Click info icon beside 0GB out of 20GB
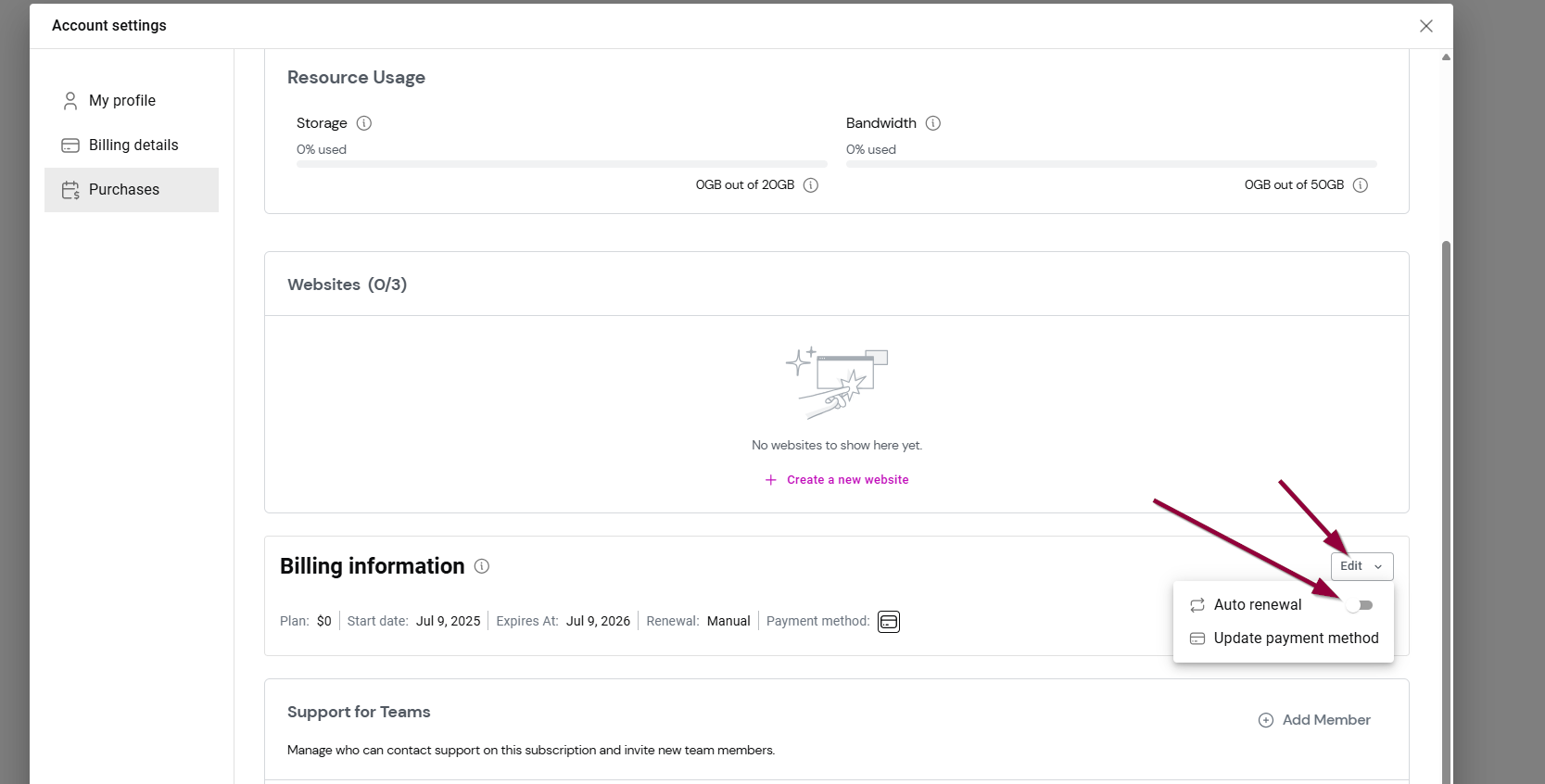Image resolution: width=1545 pixels, height=784 pixels. 811,185
